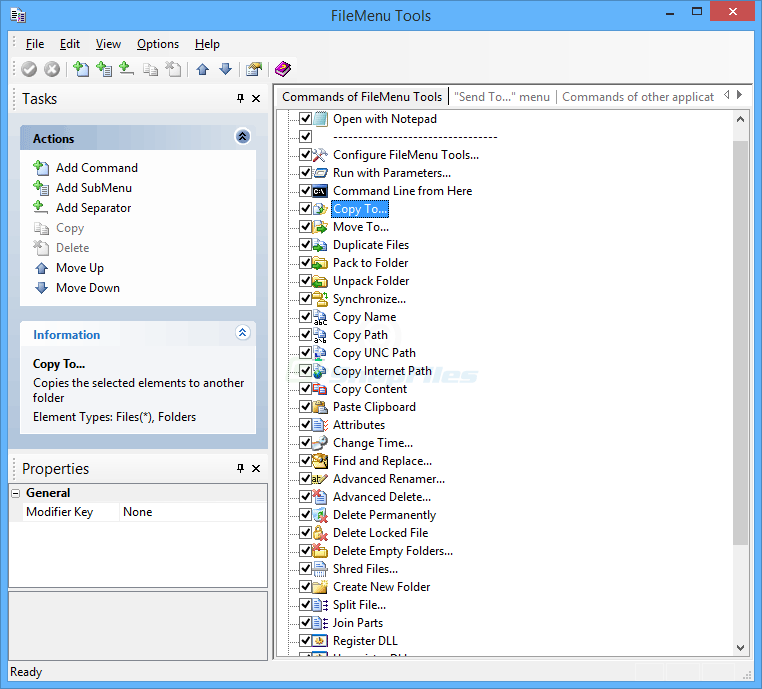Select the Join Parts command
The width and height of the screenshot is (762, 689).
358,623
